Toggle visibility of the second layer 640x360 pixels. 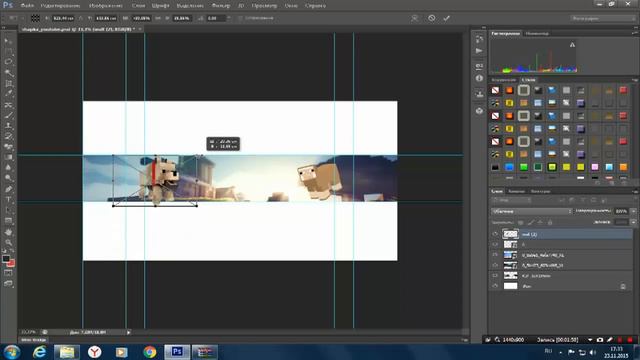(x=495, y=244)
